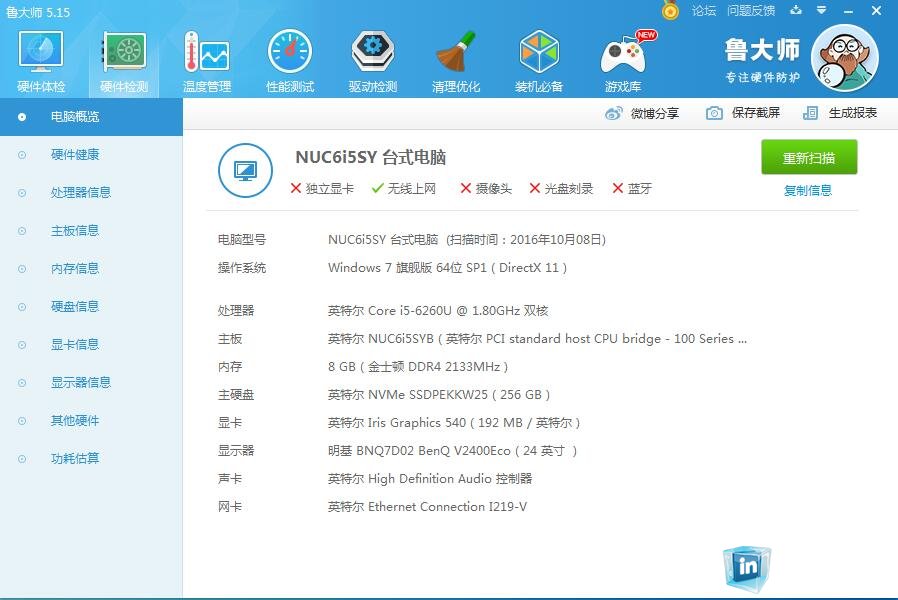Viewport: 898px width, 600px height.
Task: Select the 硬件检测 hardware detection icon
Action: pos(124,61)
